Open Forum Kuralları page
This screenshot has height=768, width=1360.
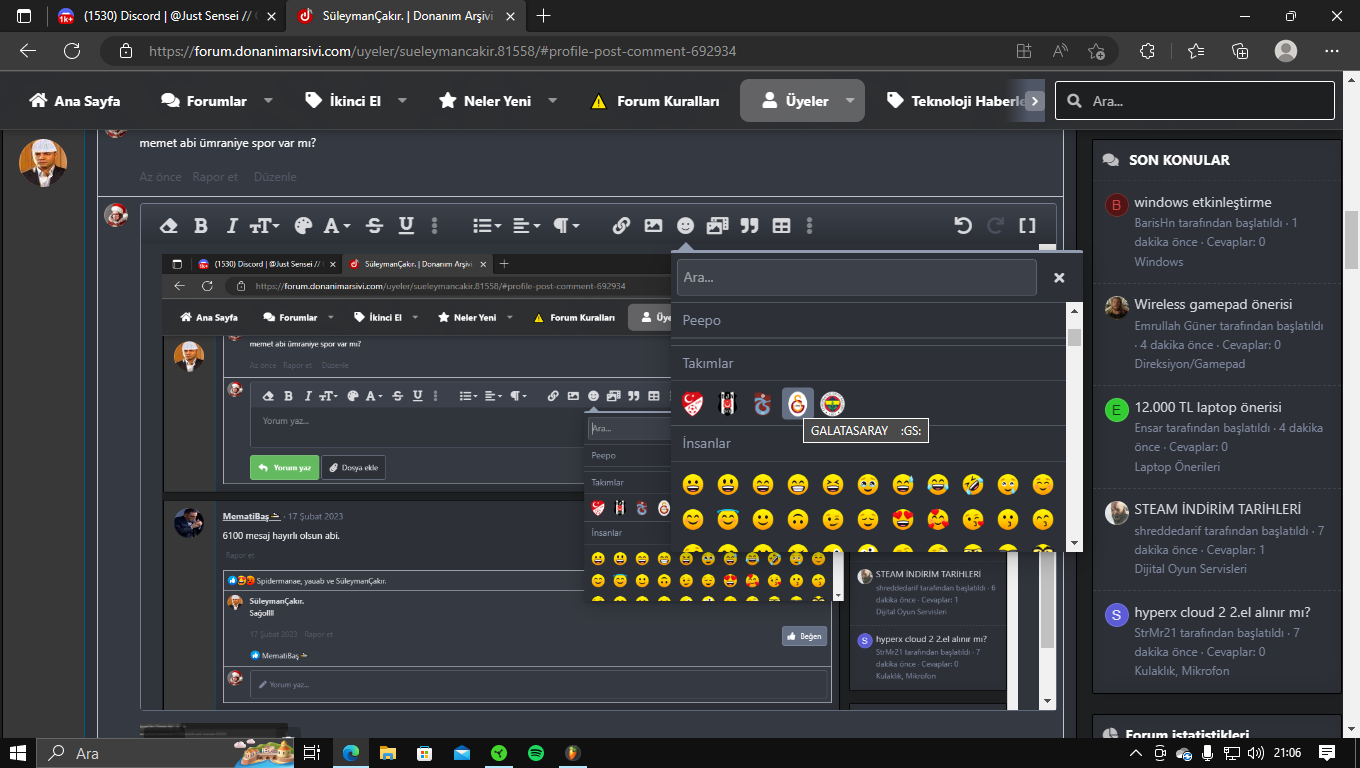point(655,101)
